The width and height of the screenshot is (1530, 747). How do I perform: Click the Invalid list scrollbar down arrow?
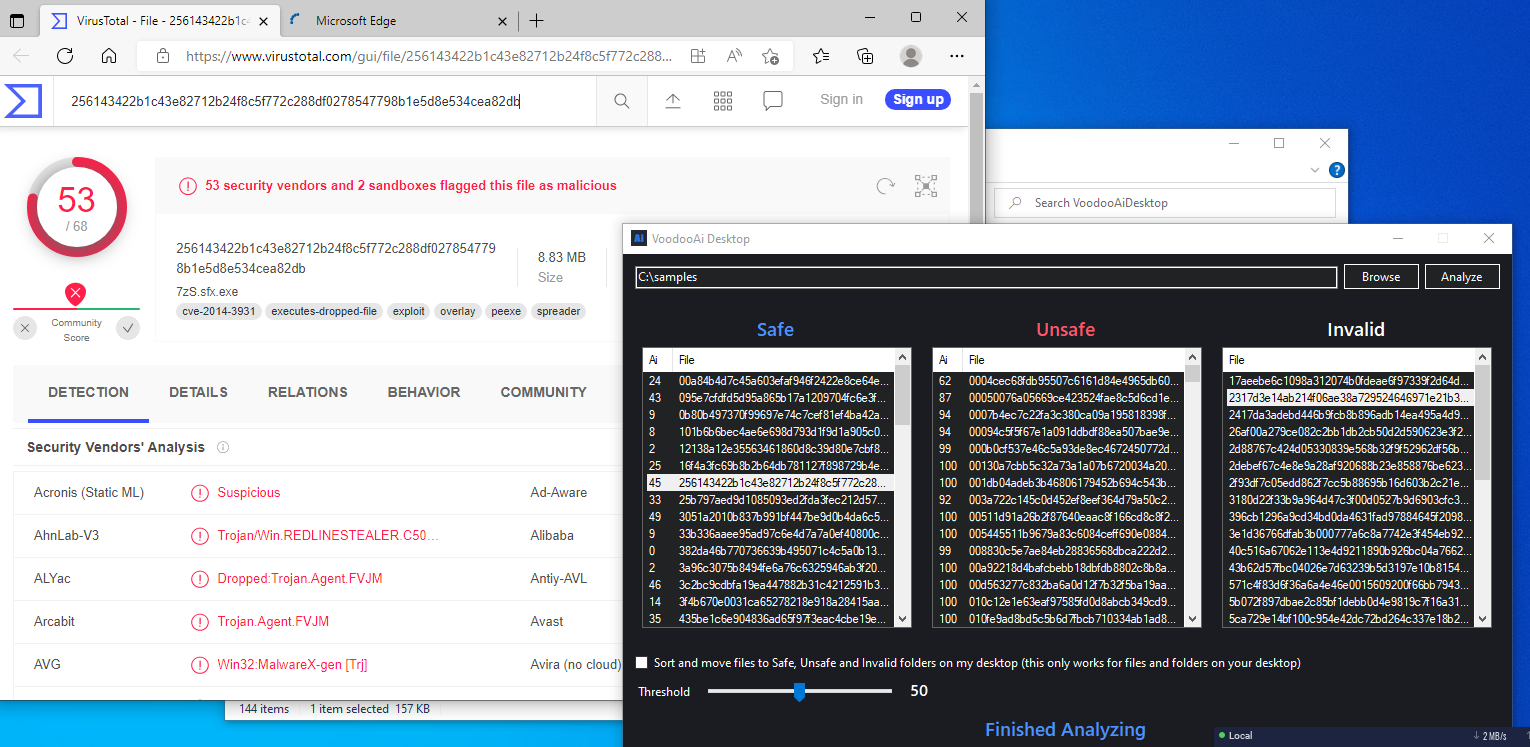1482,619
